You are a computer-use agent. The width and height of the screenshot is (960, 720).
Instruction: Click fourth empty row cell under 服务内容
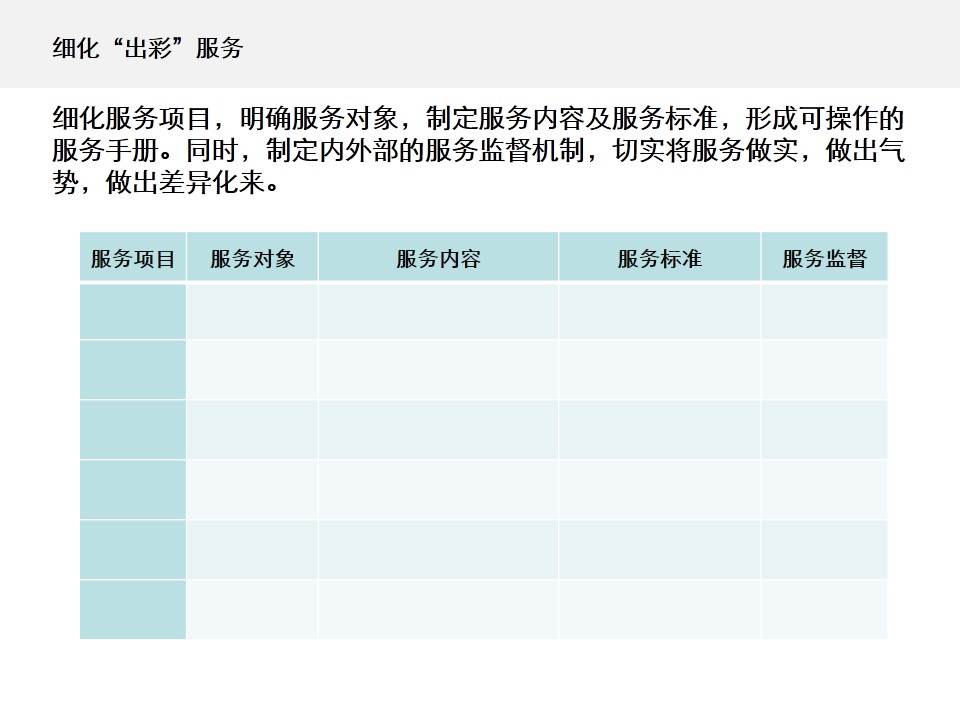[438, 490]
